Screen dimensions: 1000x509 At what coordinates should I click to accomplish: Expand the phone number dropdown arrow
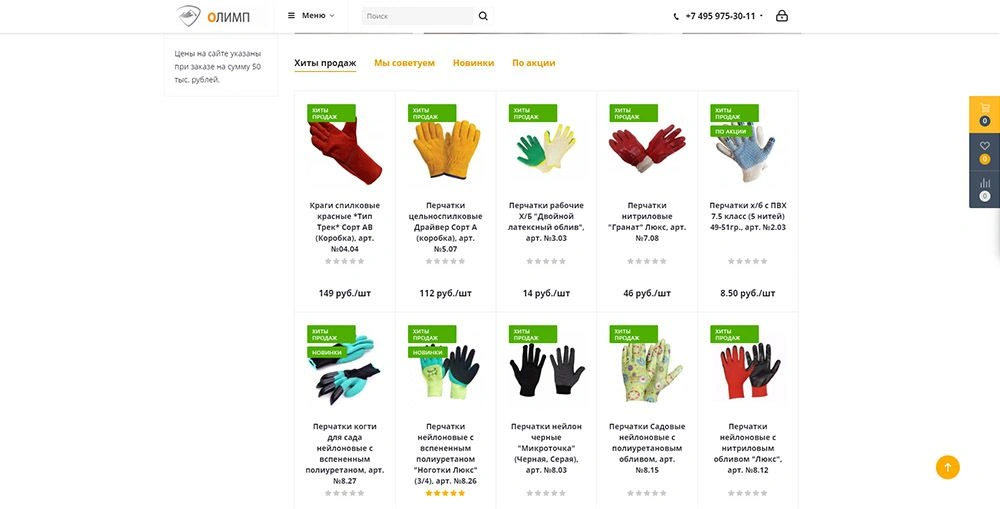point(761,16)
